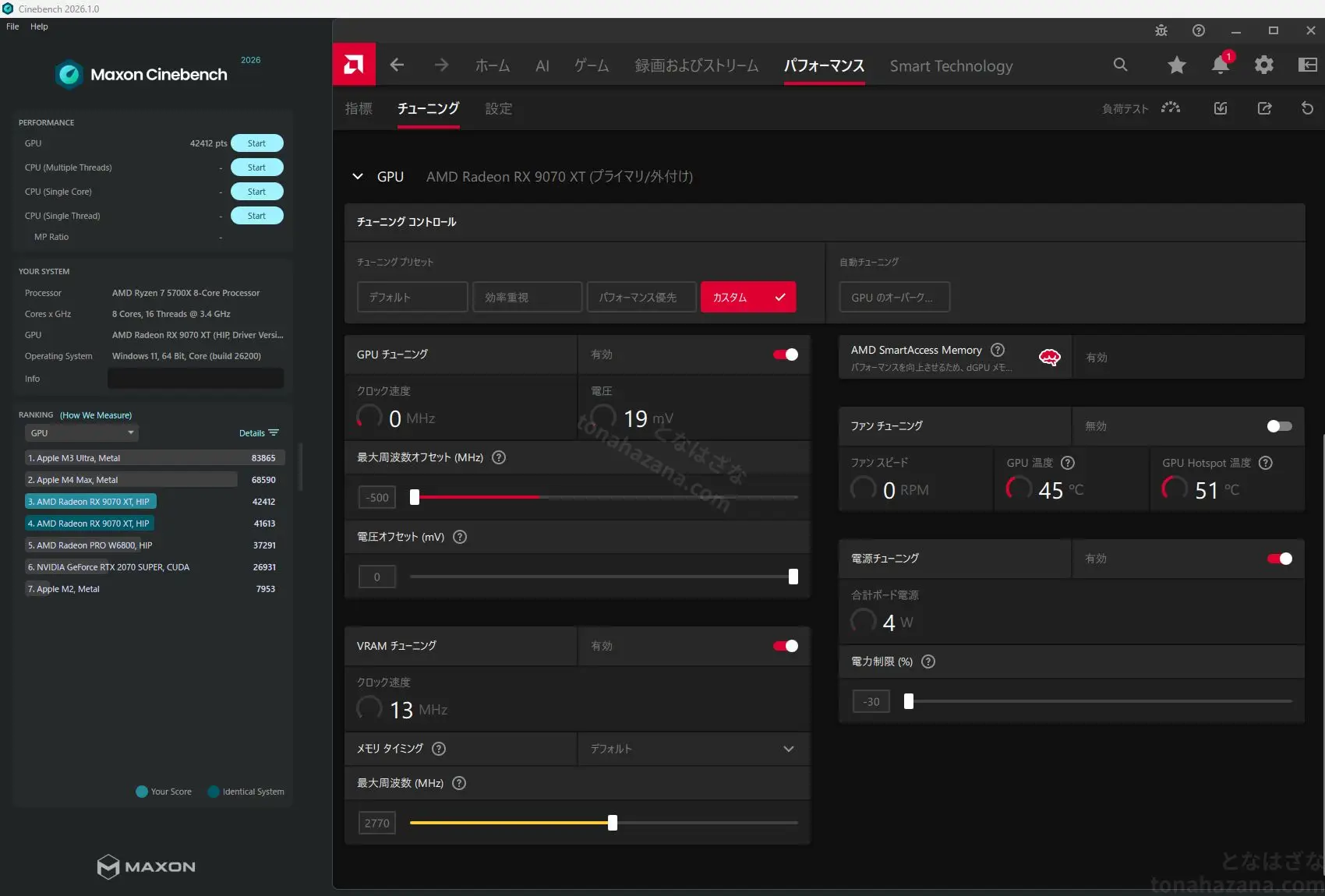Go forward with the right arrow
The height and width of the screenshot is (896, 1325).
tap(441, 65)
